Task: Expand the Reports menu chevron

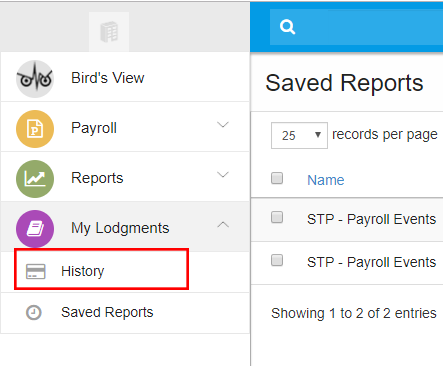Action: tap(223, 175)
